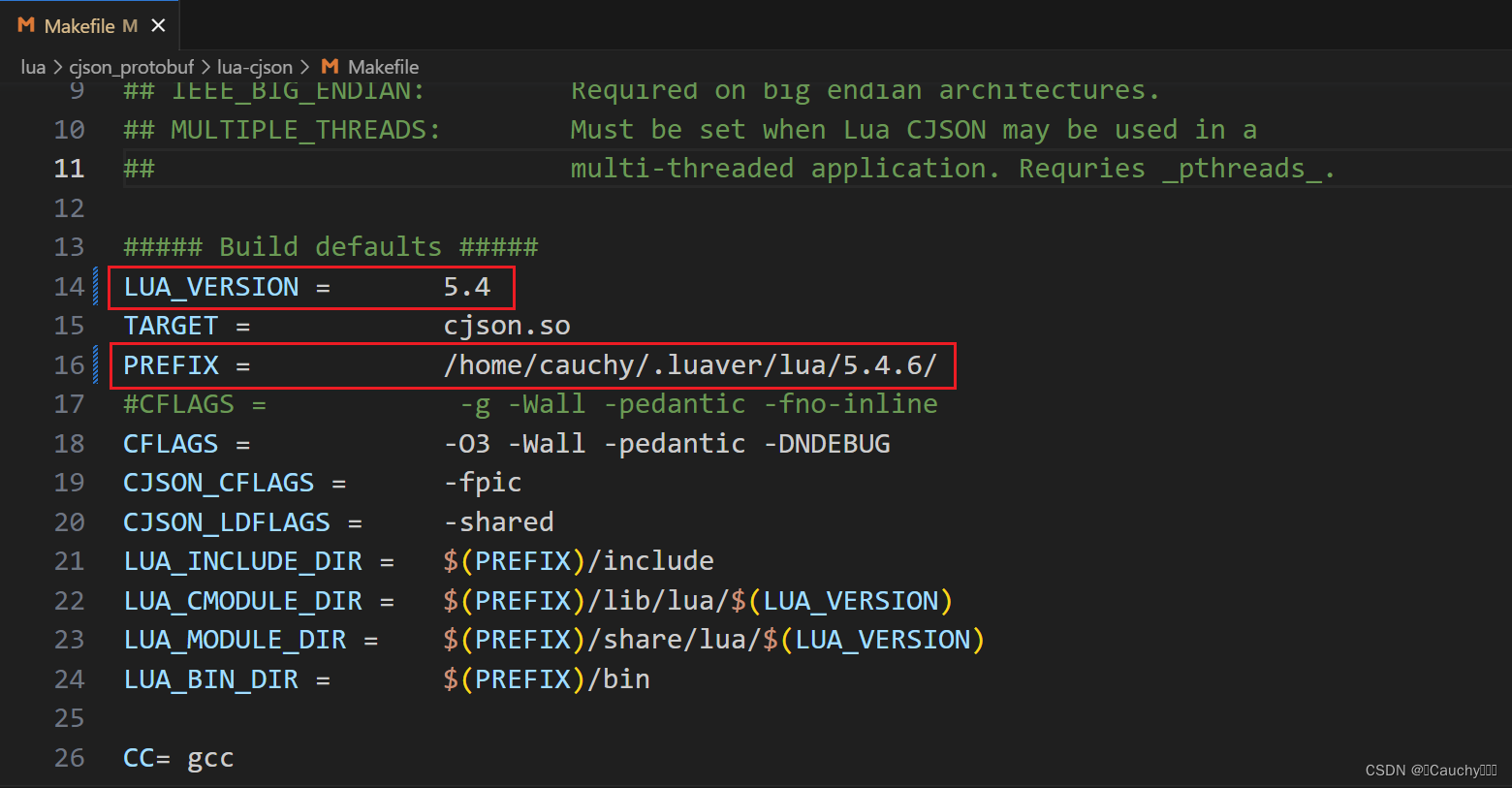The image size is (1512, 788).
Task: Click line number 16
Action: click(69, 365)
